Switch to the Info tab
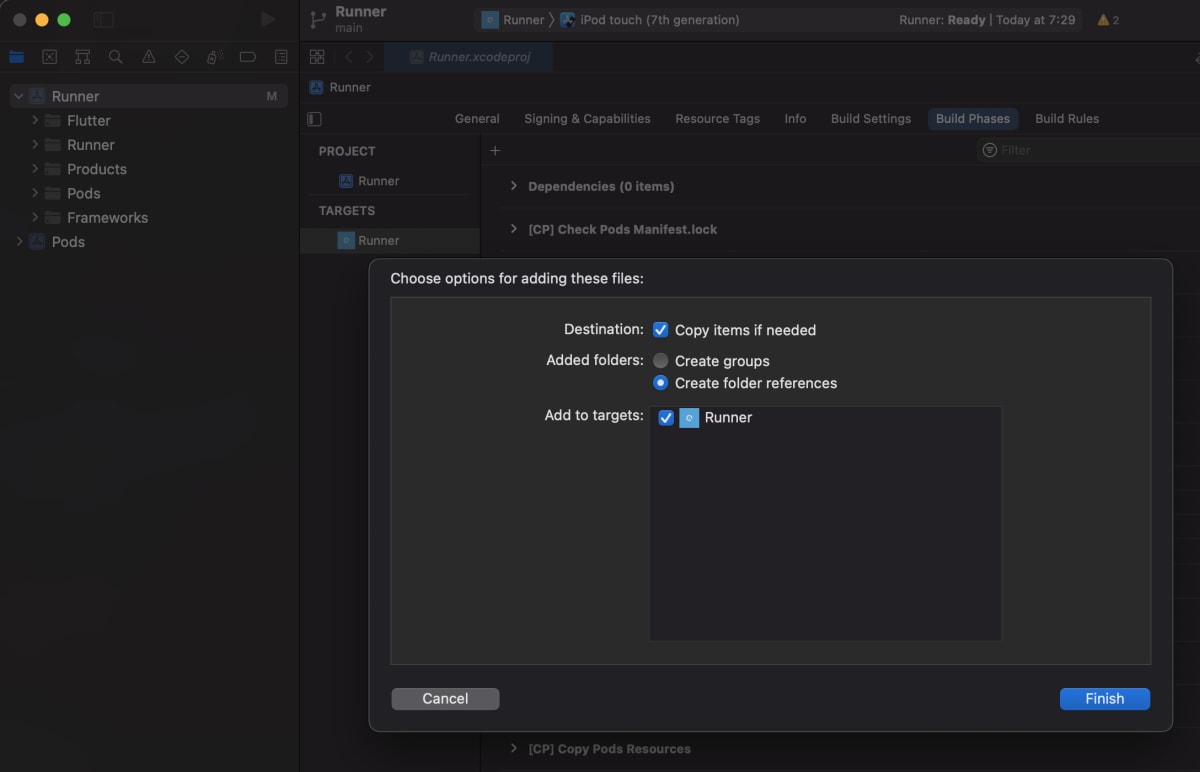The image size is (1200, 772). click(795, 118)
